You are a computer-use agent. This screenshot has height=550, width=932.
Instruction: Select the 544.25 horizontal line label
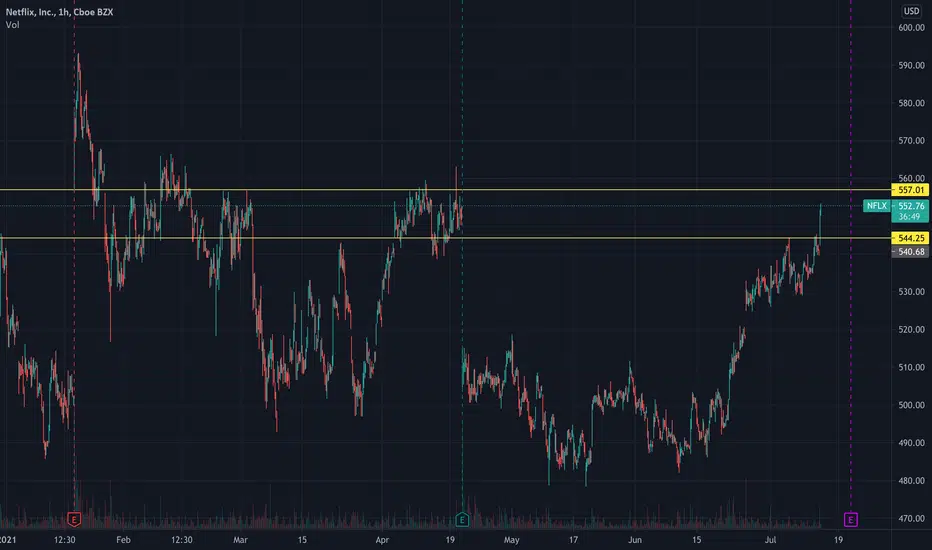[910, 238]
